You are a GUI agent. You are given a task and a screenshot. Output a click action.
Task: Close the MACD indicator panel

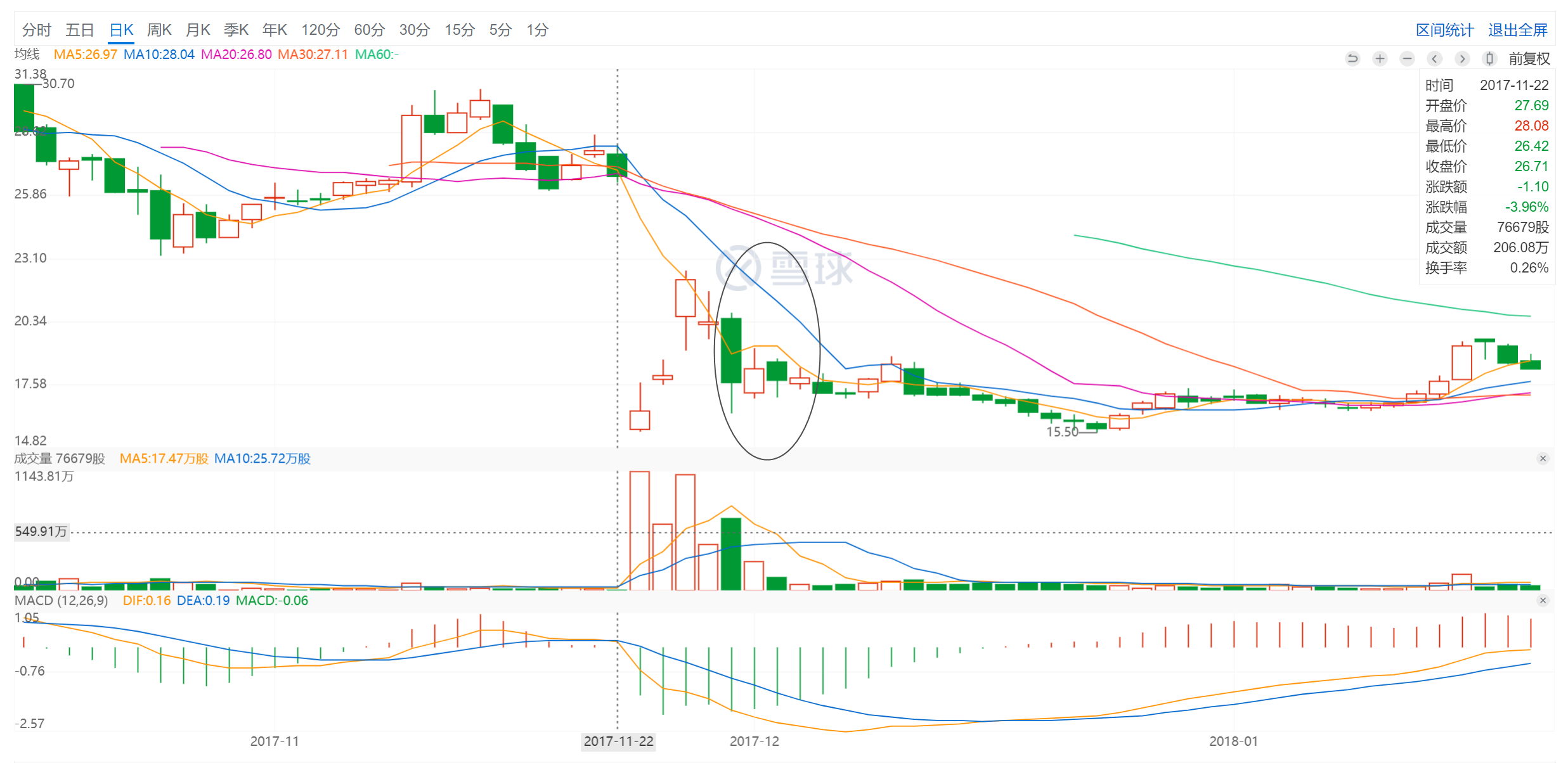point(1543,600)
